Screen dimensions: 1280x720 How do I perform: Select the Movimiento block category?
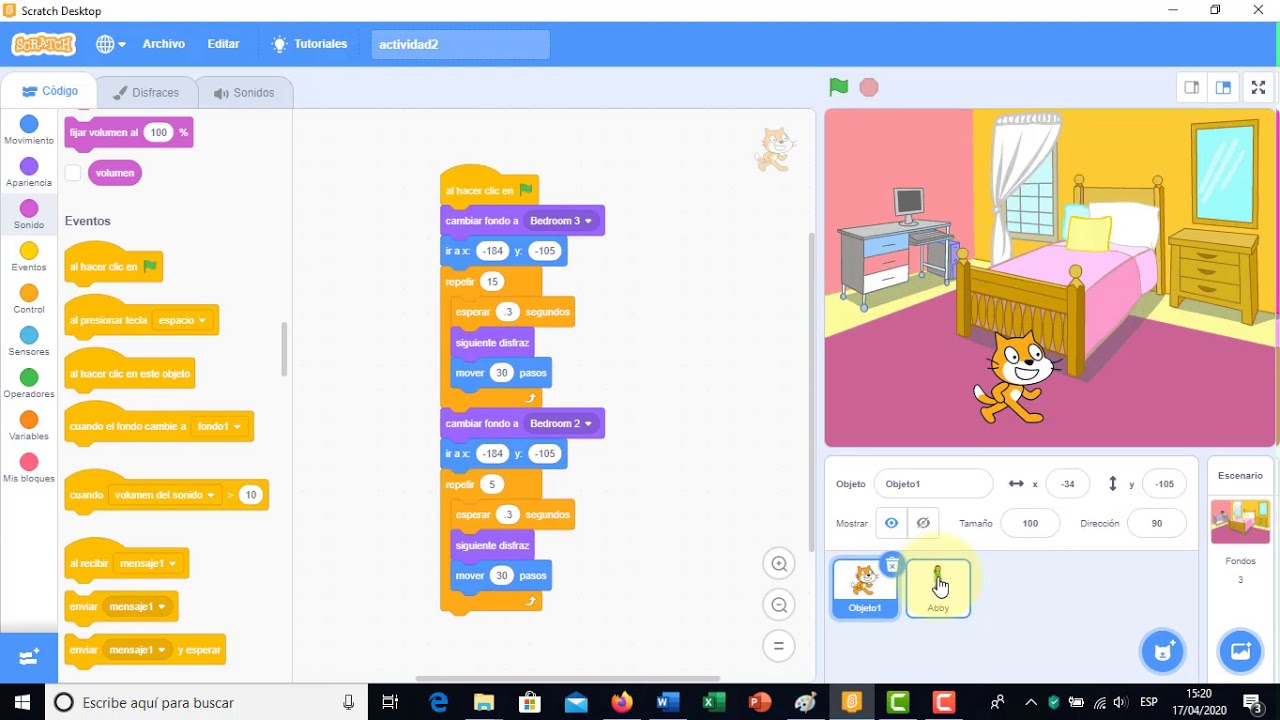[x=29, y=130]
